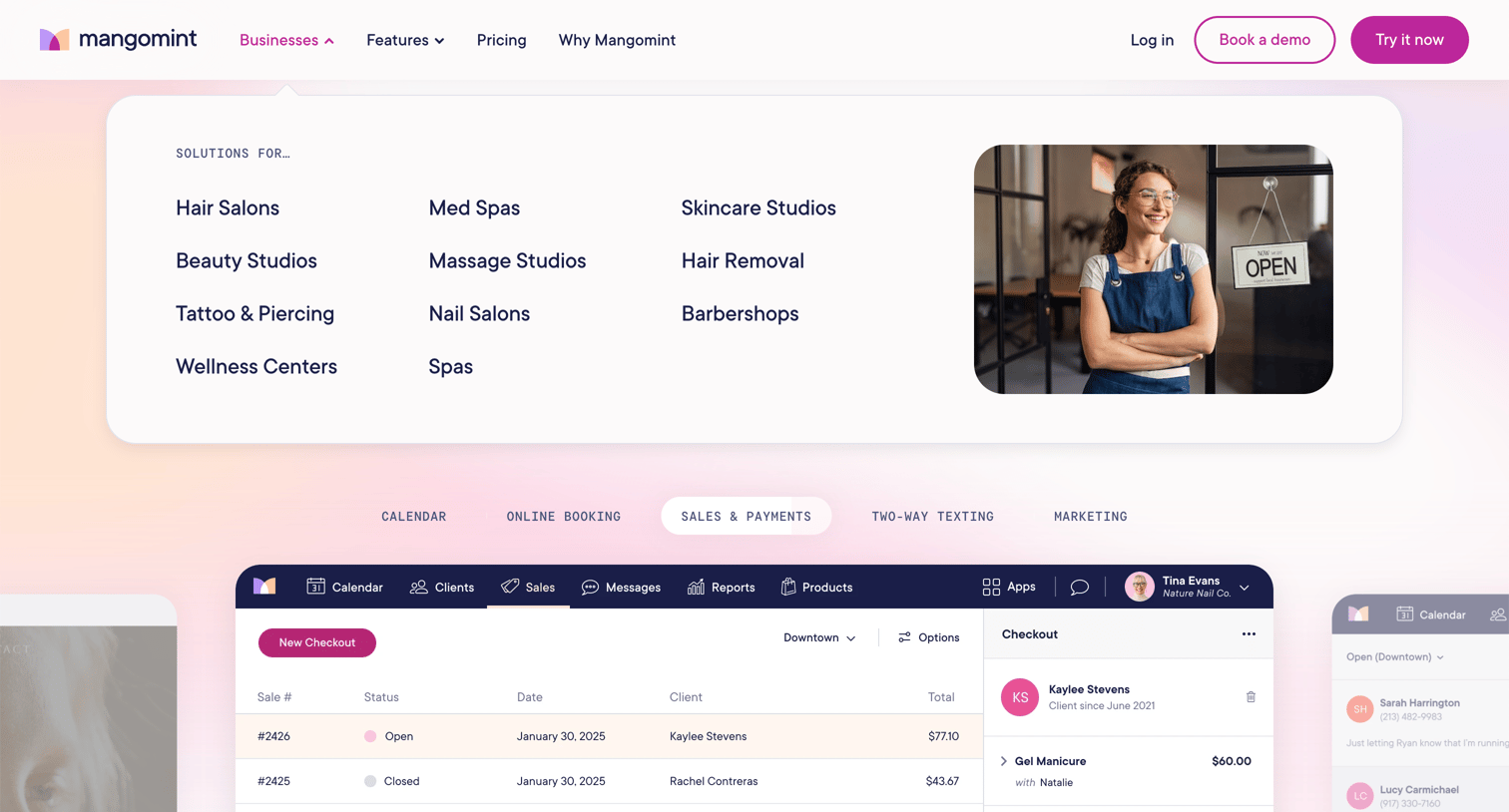
Task: Open the Barbershops link
Action: click(x=740, y=313)
